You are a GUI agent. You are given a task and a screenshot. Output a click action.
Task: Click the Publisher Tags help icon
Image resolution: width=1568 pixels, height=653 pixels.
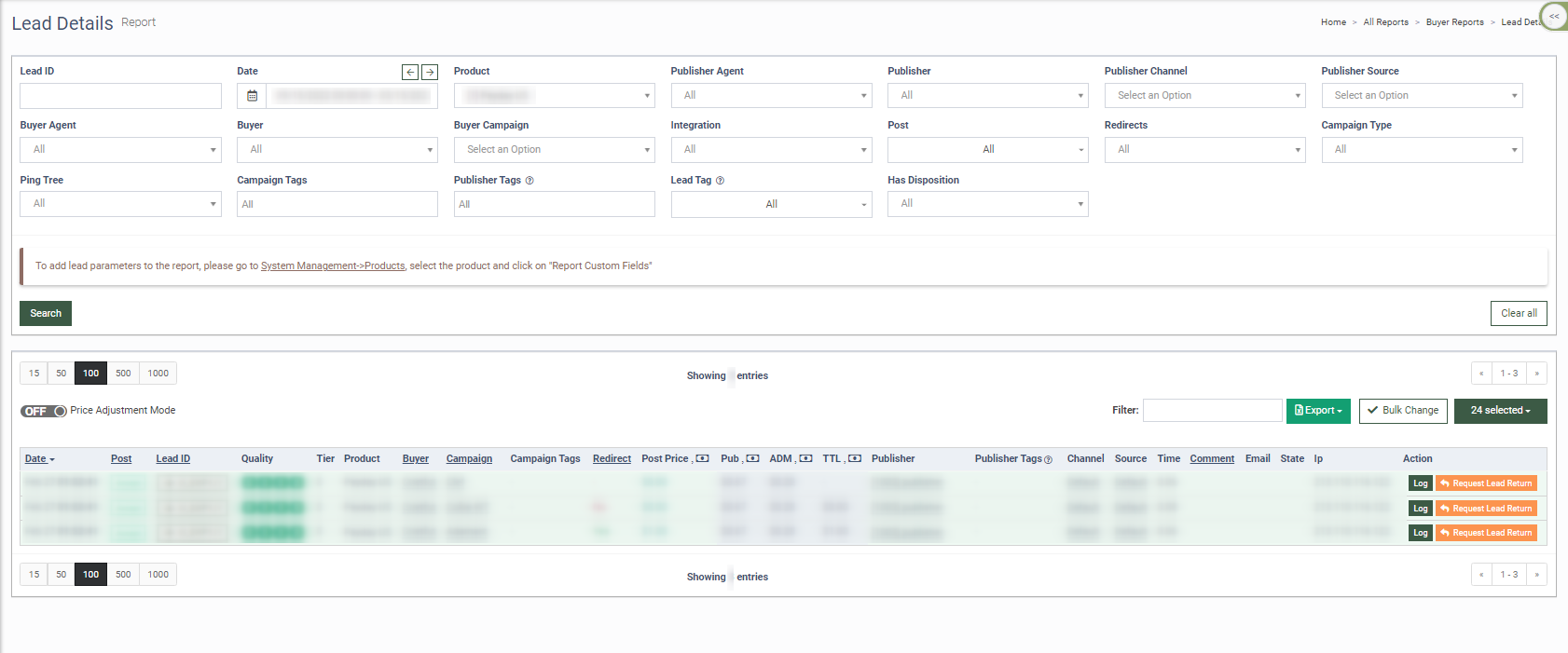(x=530, y=181)
